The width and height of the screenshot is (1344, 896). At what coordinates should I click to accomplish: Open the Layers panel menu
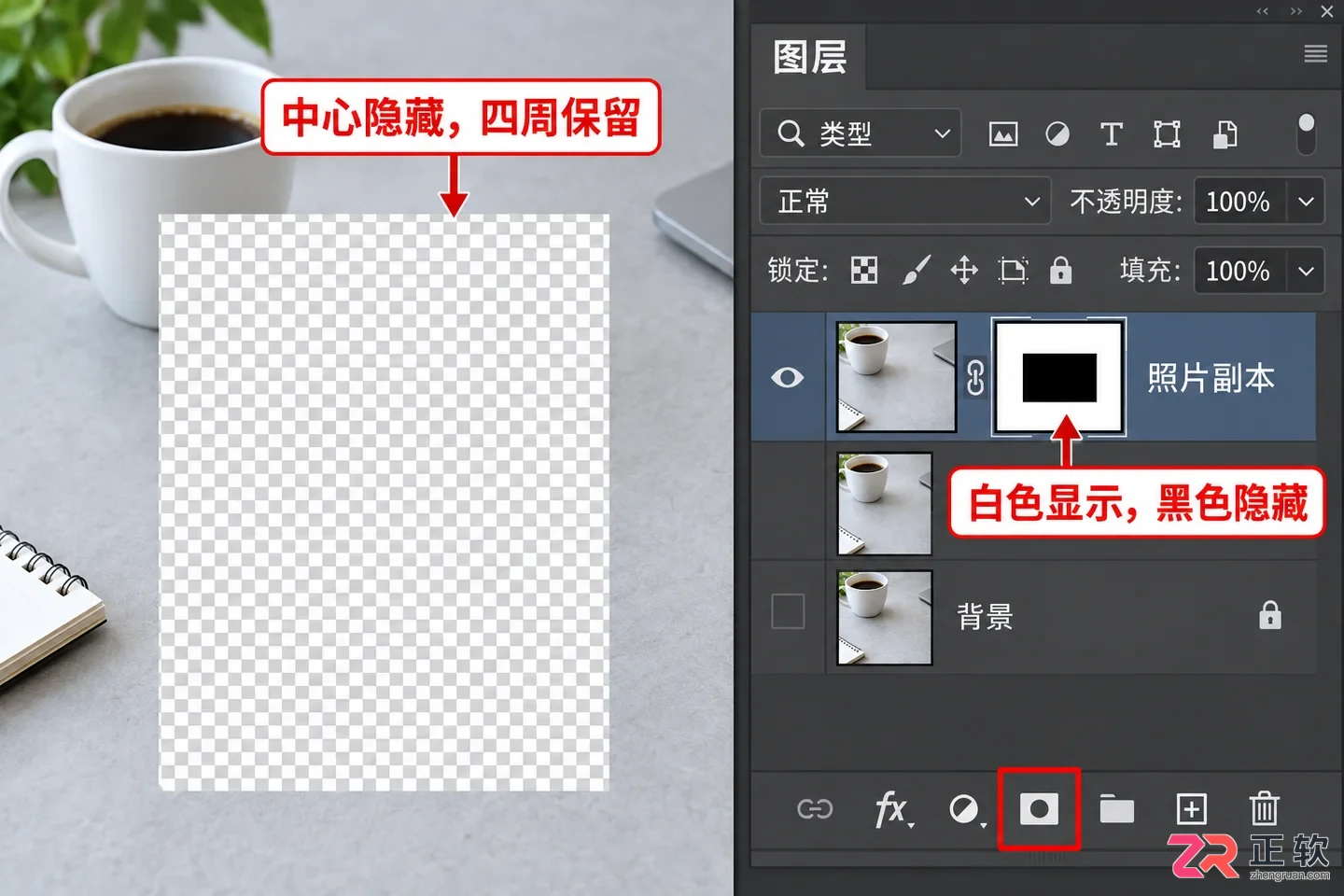(x=1315, y=54)
